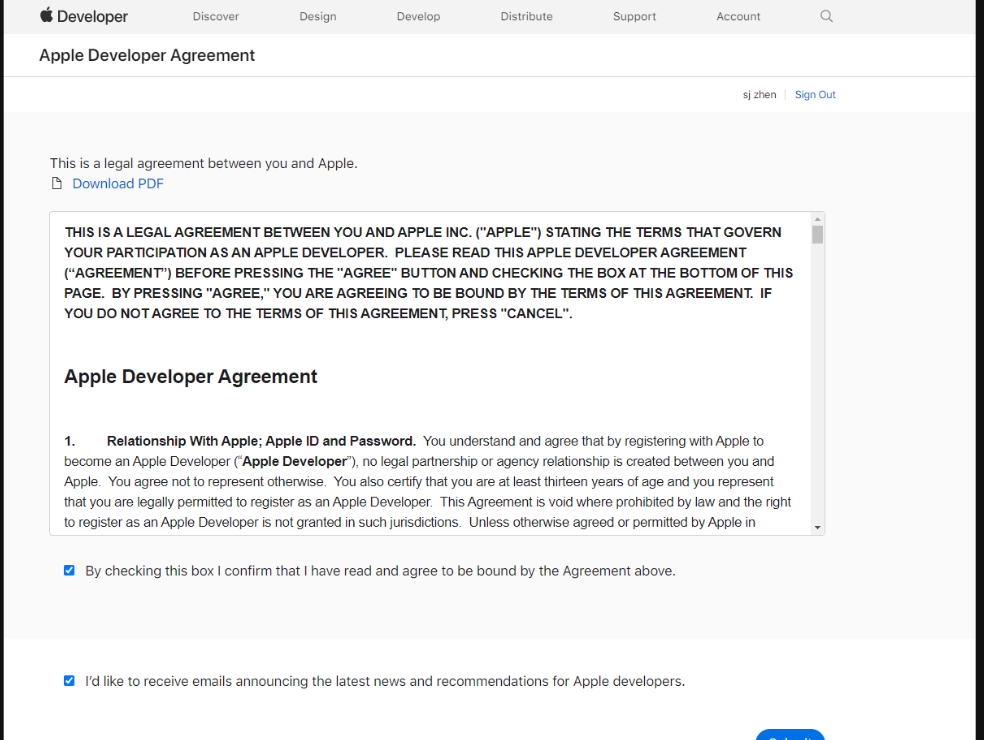Click the sj zhen username
The height and width of the screenshot is (740, 984).
click(x=759, y=95)
